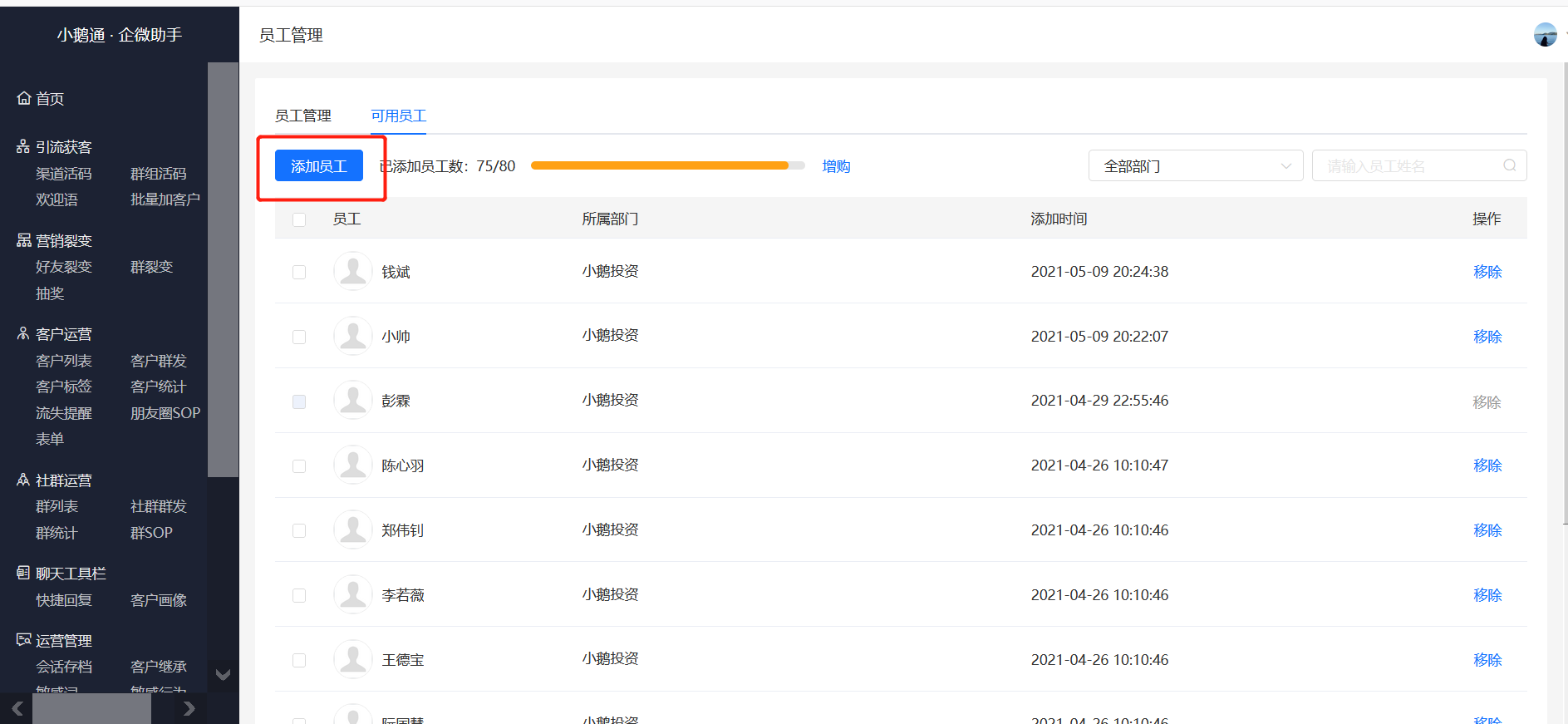Check the box for employee 小帅
Viewport: 1568px width, 724px height.
tap(299, 337)
